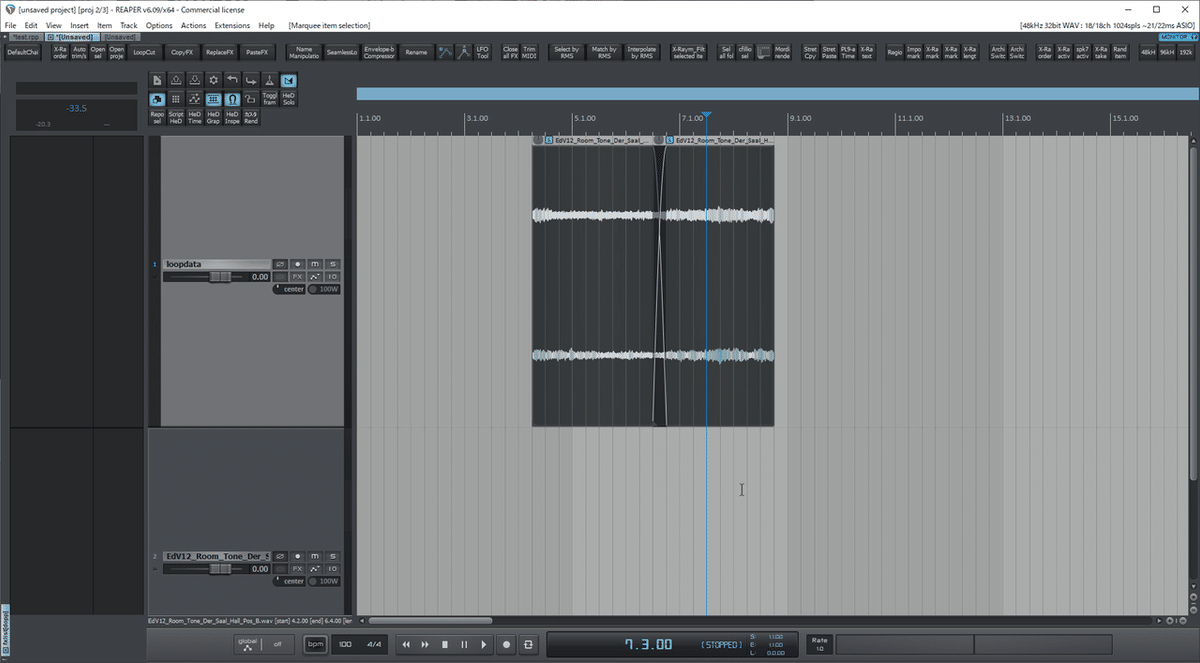Toggle auto-crossfade icon in main toolbar
This screenshot has height=663, width=1200.
(x=288, y=80)
